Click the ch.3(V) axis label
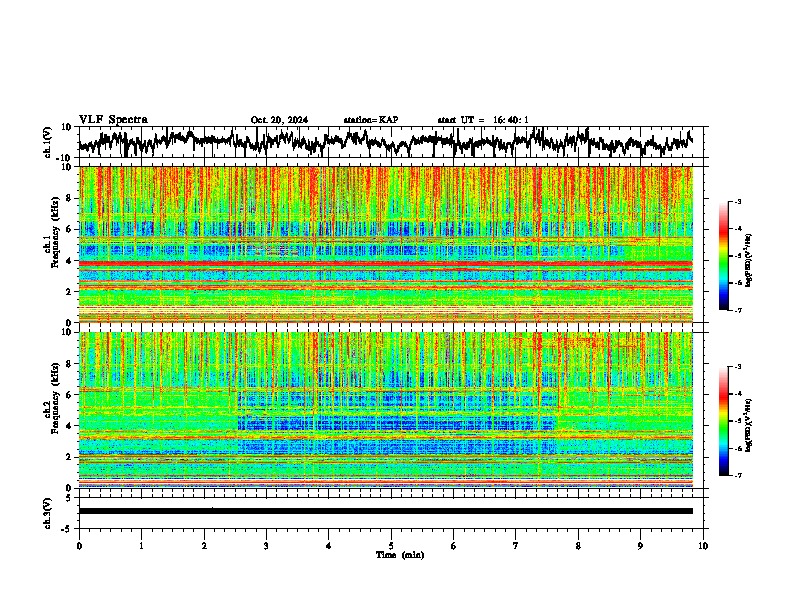This screenshot has width=792, height=612. click(48, 513)
